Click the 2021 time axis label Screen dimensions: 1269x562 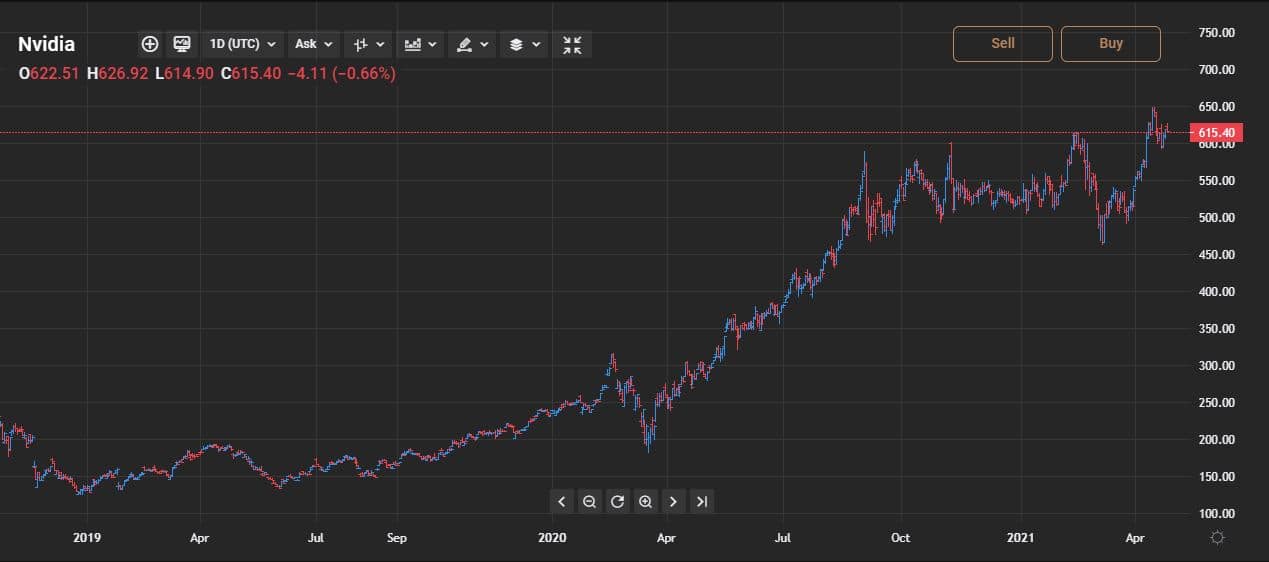click(1020, 538)
